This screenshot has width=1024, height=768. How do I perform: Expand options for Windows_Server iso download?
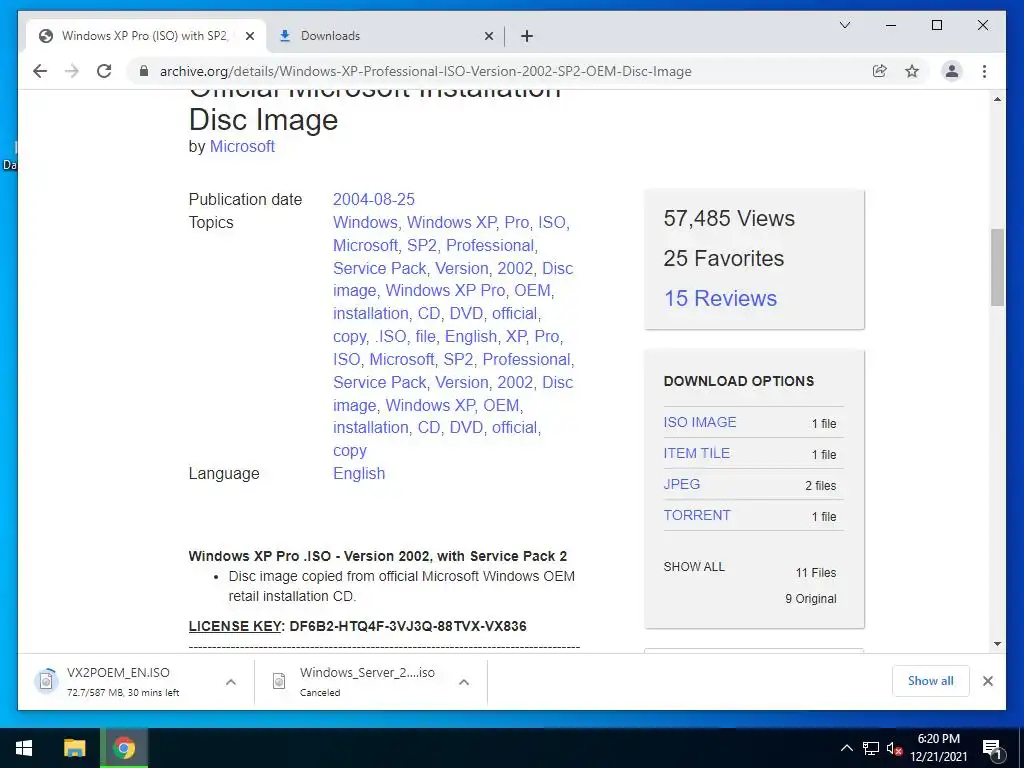coord(464,682)
